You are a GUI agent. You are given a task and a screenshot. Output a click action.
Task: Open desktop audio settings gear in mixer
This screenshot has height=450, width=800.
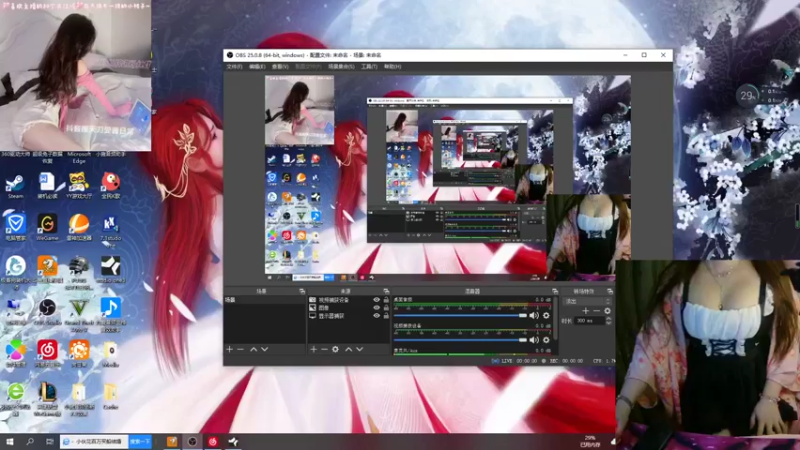(546, 315)
